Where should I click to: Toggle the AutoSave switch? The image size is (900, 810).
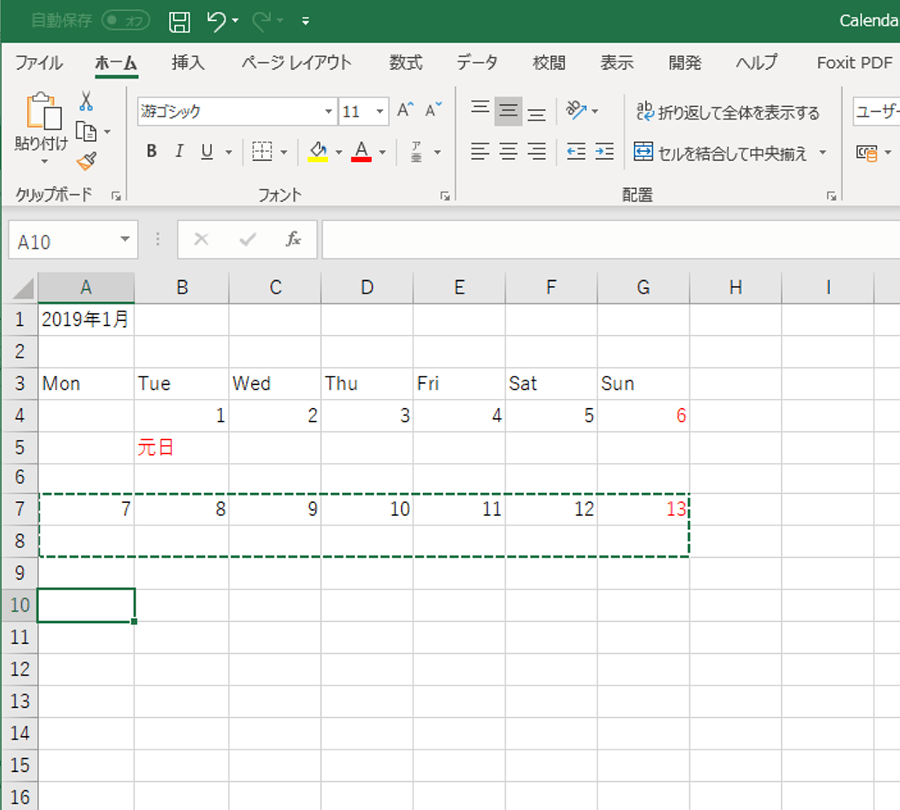pos(125,21)
